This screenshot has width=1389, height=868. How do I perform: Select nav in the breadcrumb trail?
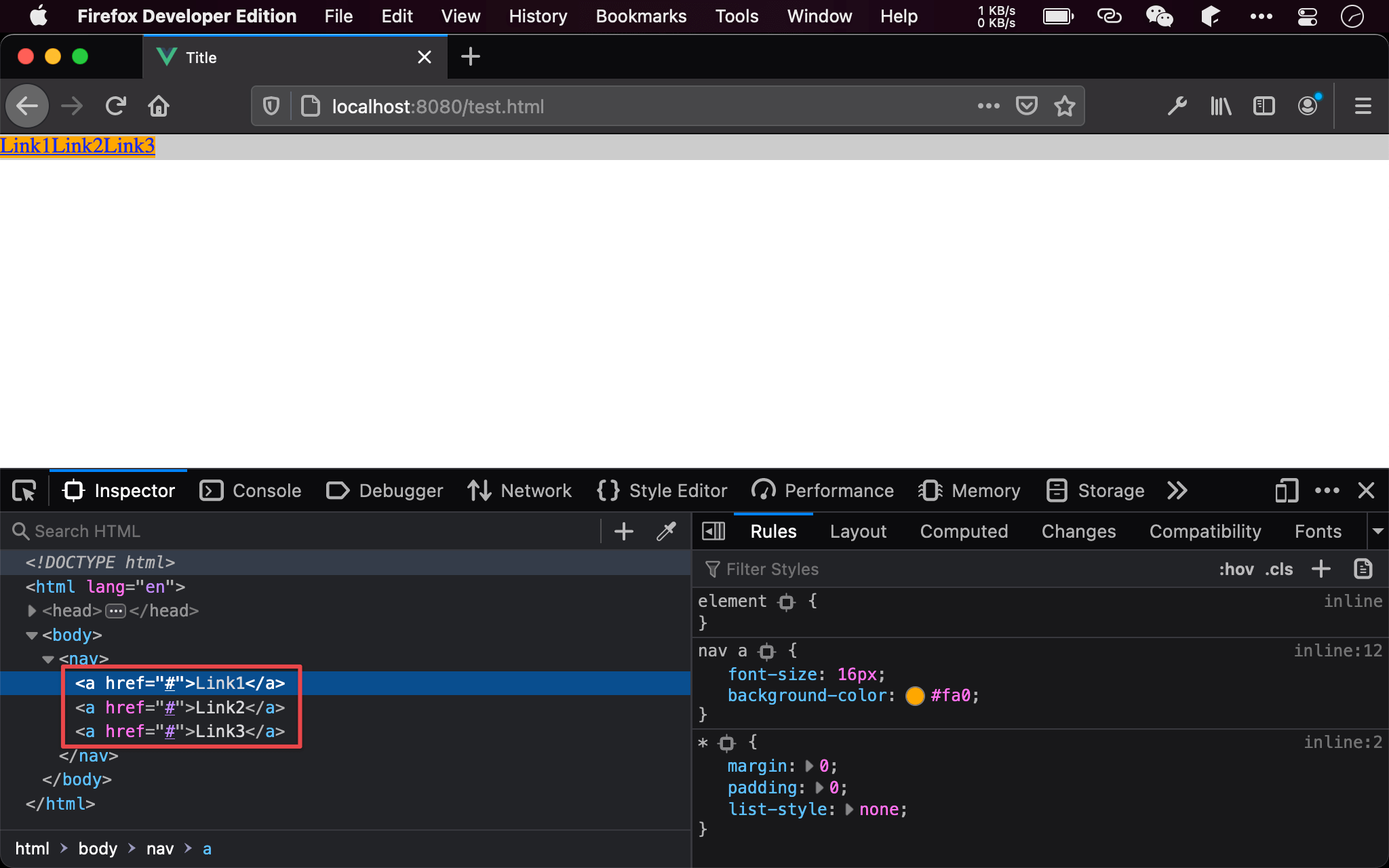point(160,848)
